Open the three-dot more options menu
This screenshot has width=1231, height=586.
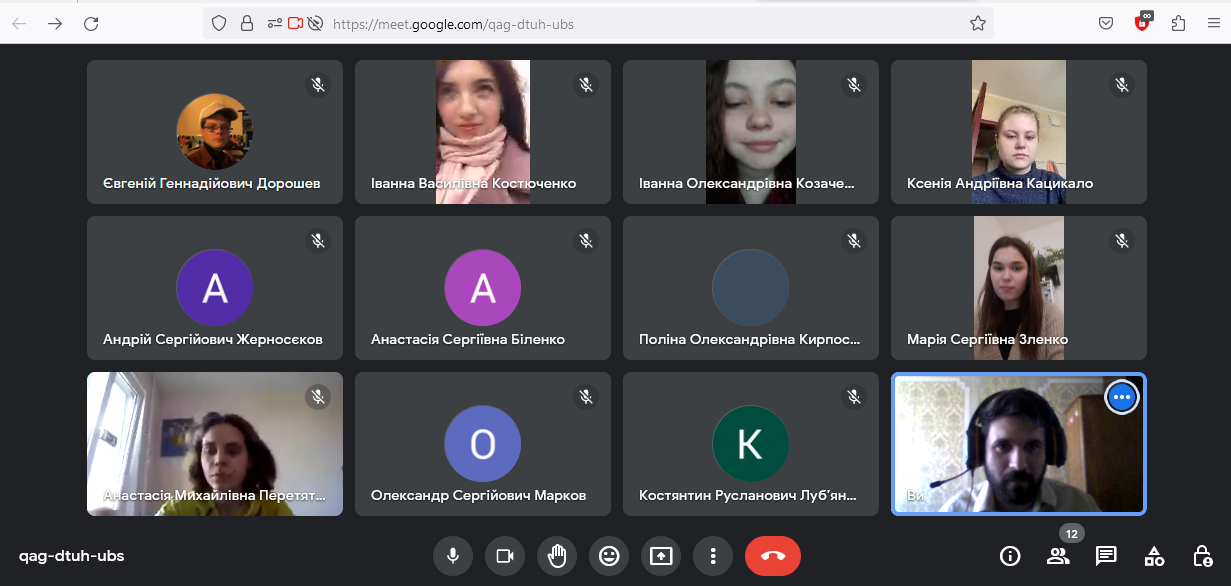[x=713, y=556]
